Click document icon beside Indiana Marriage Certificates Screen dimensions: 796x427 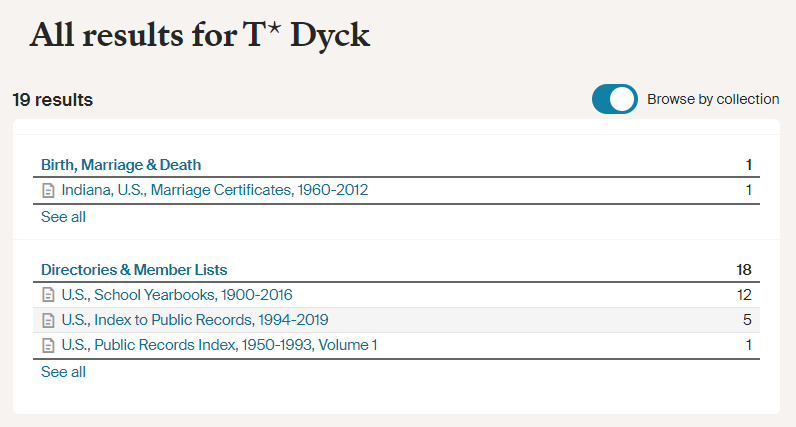48,190
